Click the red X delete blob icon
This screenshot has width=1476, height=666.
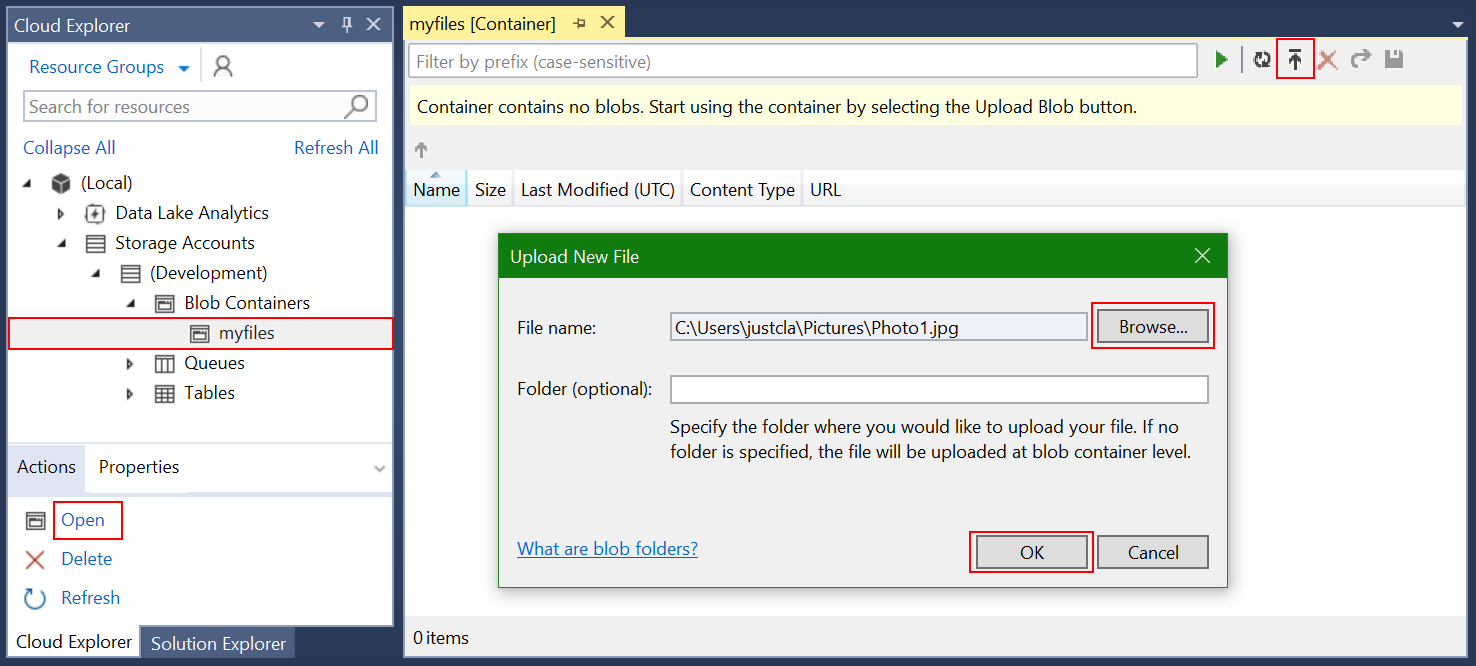point(1327,60)
